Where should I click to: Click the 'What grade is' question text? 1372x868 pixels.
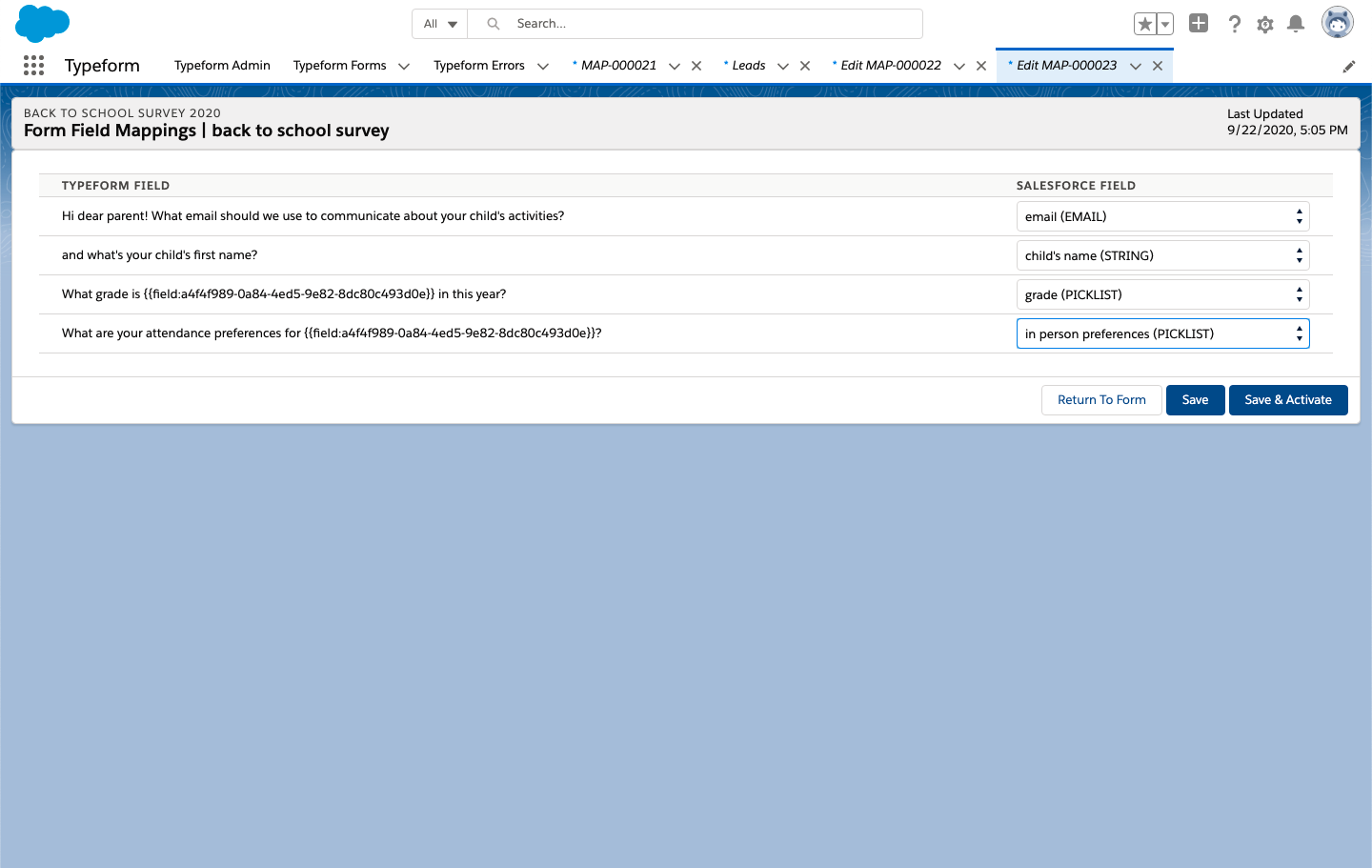pyautogui.click(x=284, y=293)
